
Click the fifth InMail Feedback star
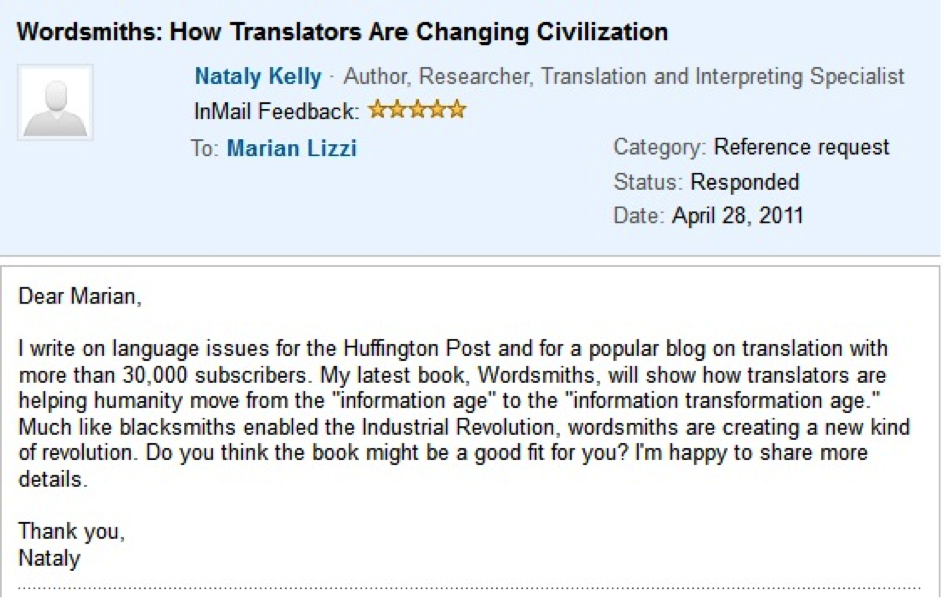[x=457, y=110]
